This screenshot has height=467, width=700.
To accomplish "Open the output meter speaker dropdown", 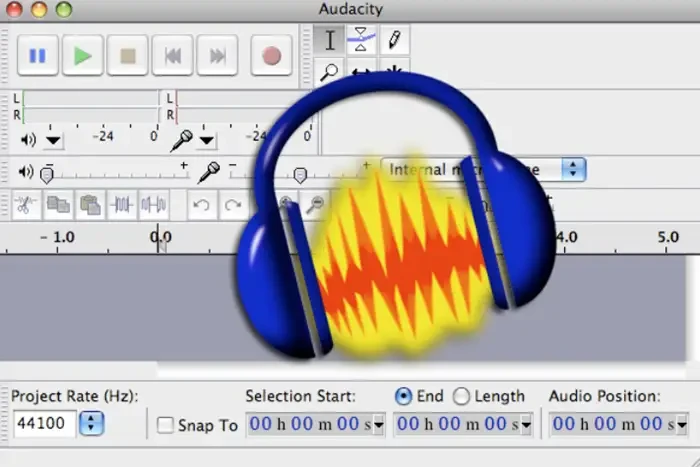I will tap(53, 141).
